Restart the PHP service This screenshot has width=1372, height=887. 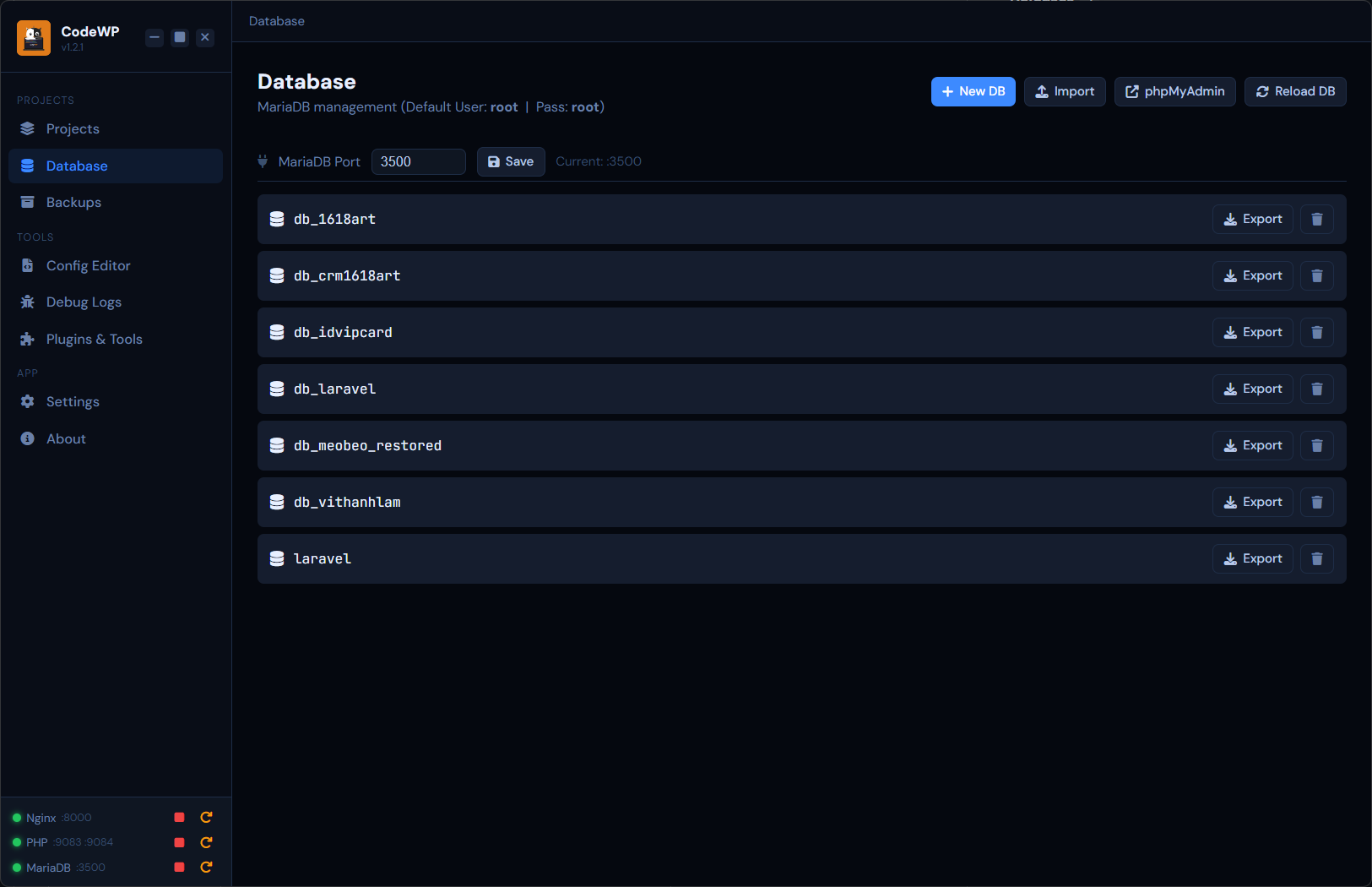pyautogui.click(x=206, y=842)
